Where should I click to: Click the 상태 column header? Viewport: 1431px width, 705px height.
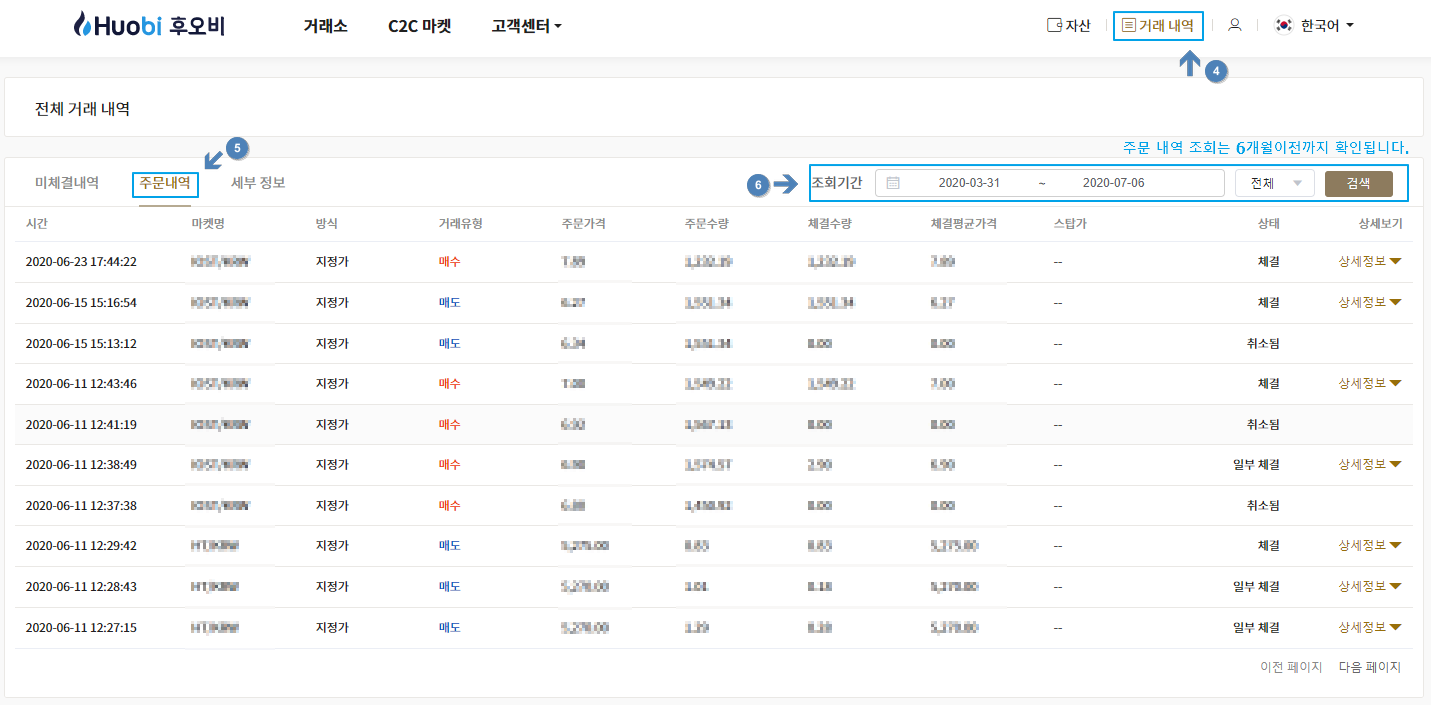pos(1268,223)
